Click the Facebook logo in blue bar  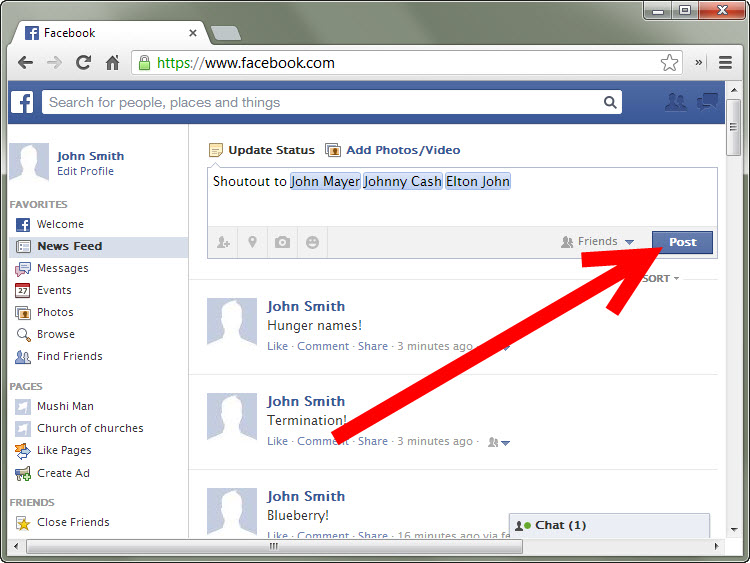click(22, 102)
